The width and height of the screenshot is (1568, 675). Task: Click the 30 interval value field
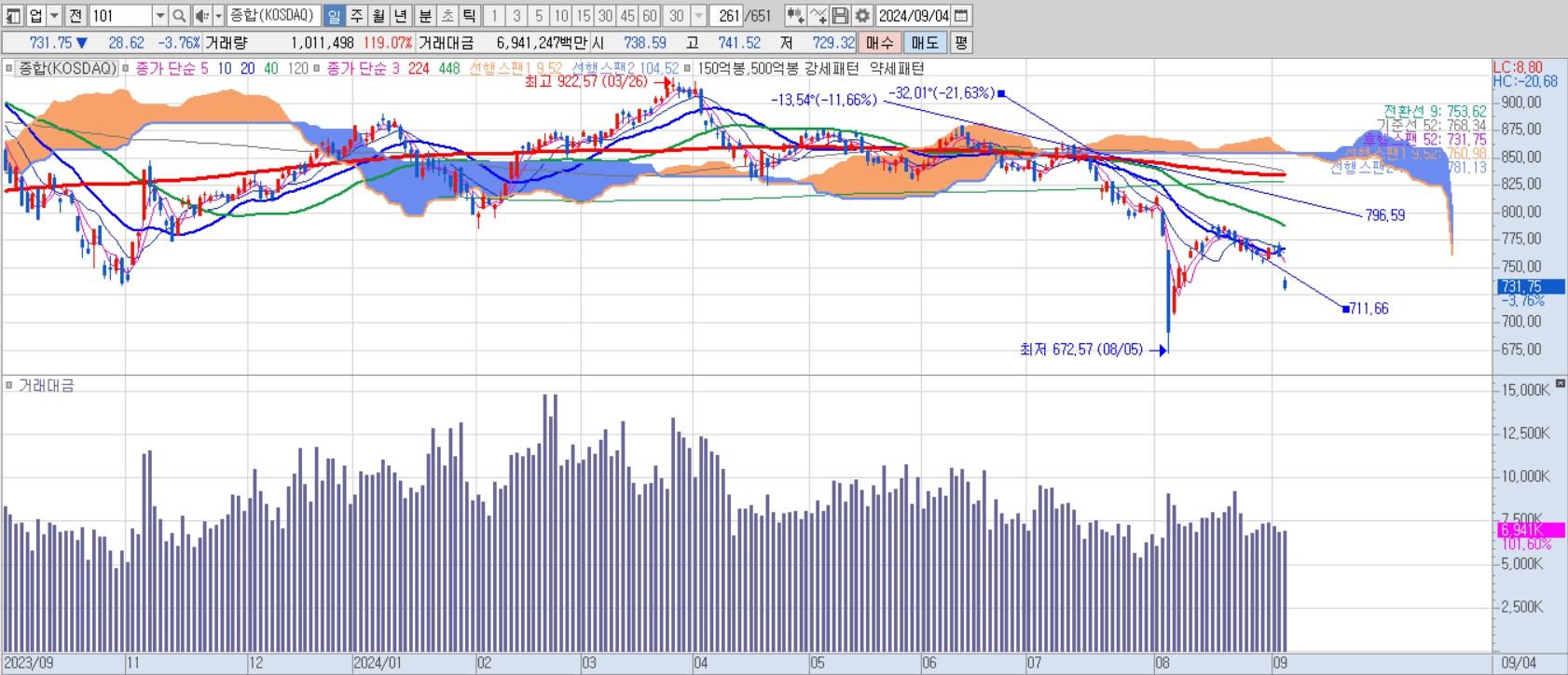[677, 16]
